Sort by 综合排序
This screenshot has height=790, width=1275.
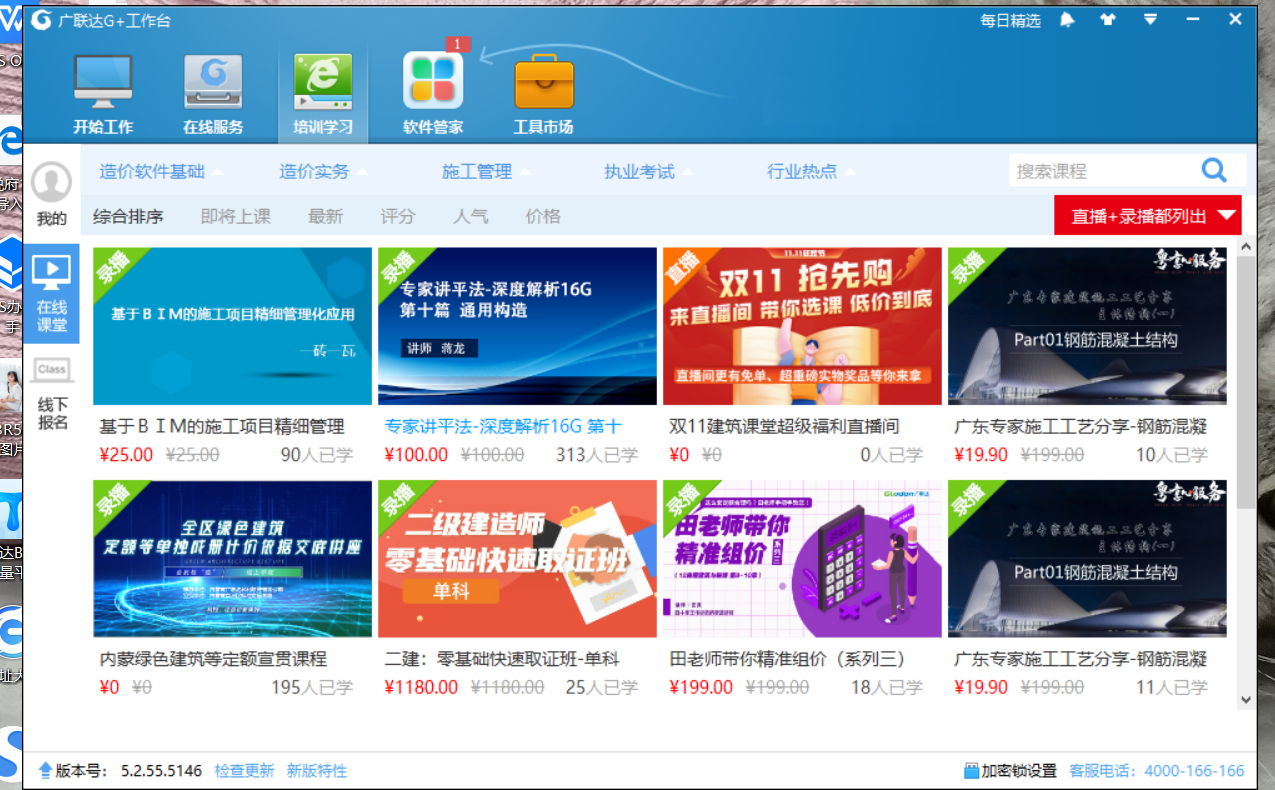tap(128, 216)
